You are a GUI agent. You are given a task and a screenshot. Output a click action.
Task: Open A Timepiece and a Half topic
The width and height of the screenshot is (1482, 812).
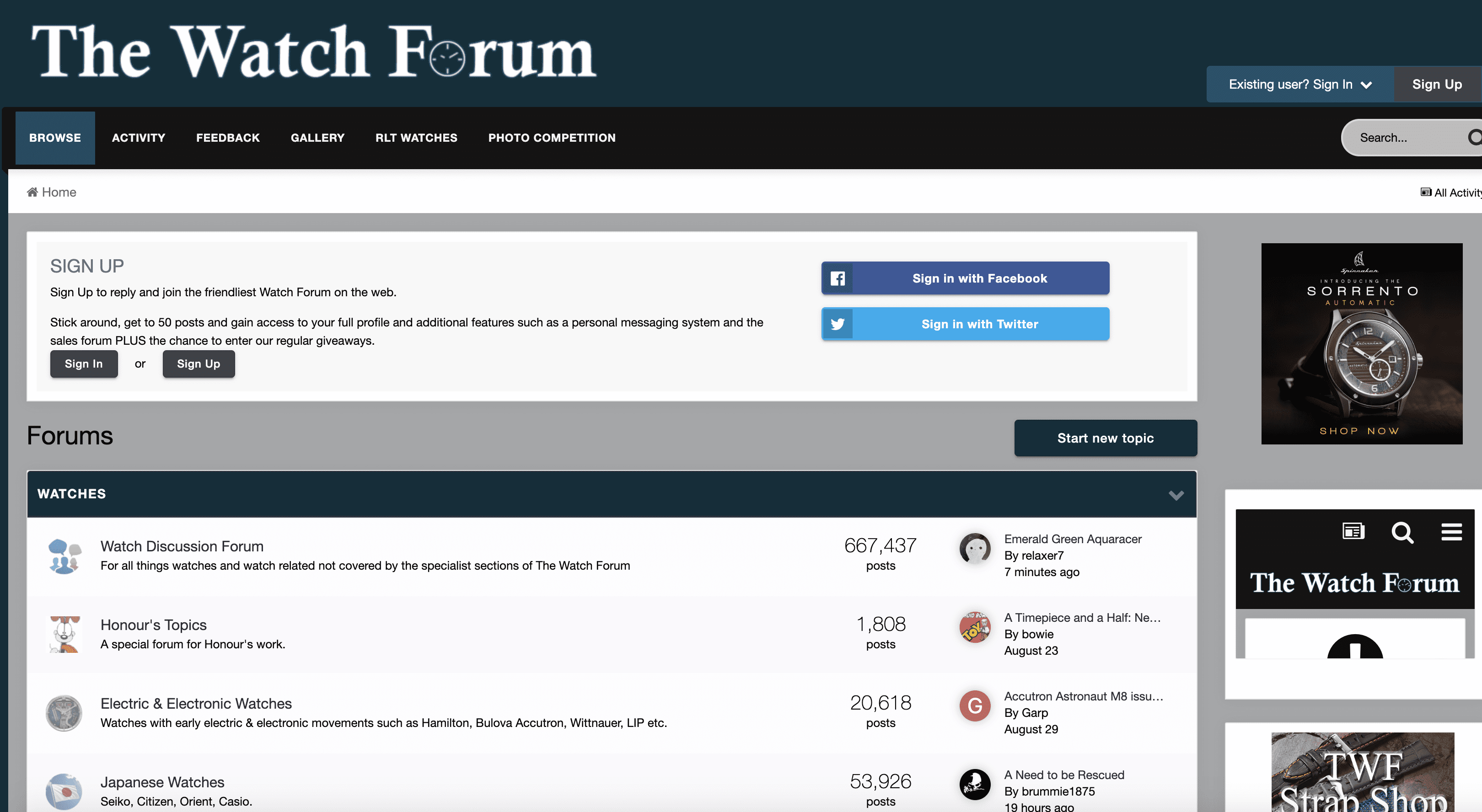coord(1082,618)
